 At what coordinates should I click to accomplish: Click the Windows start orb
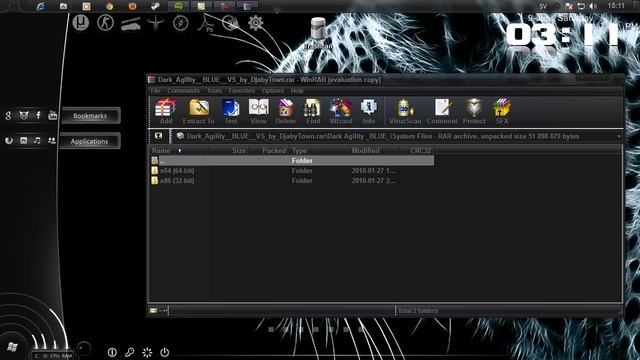click(12, 347)
